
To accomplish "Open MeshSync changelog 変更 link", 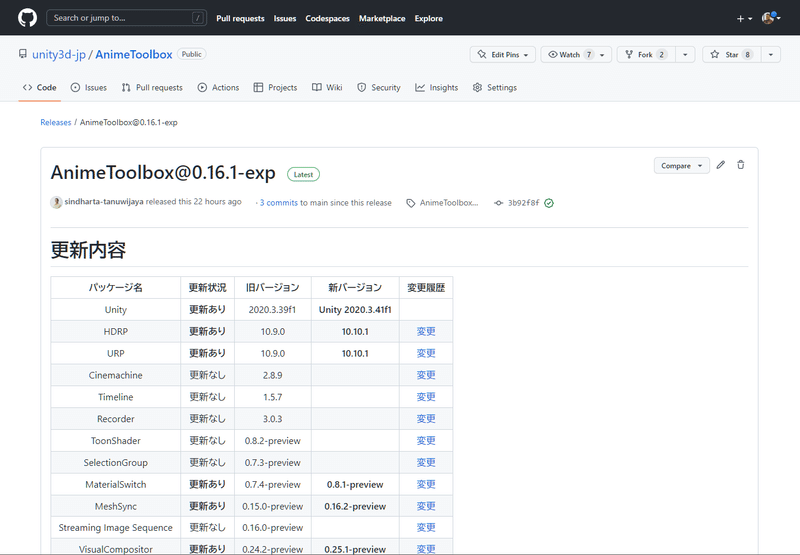I will click(x=426, y=507).
